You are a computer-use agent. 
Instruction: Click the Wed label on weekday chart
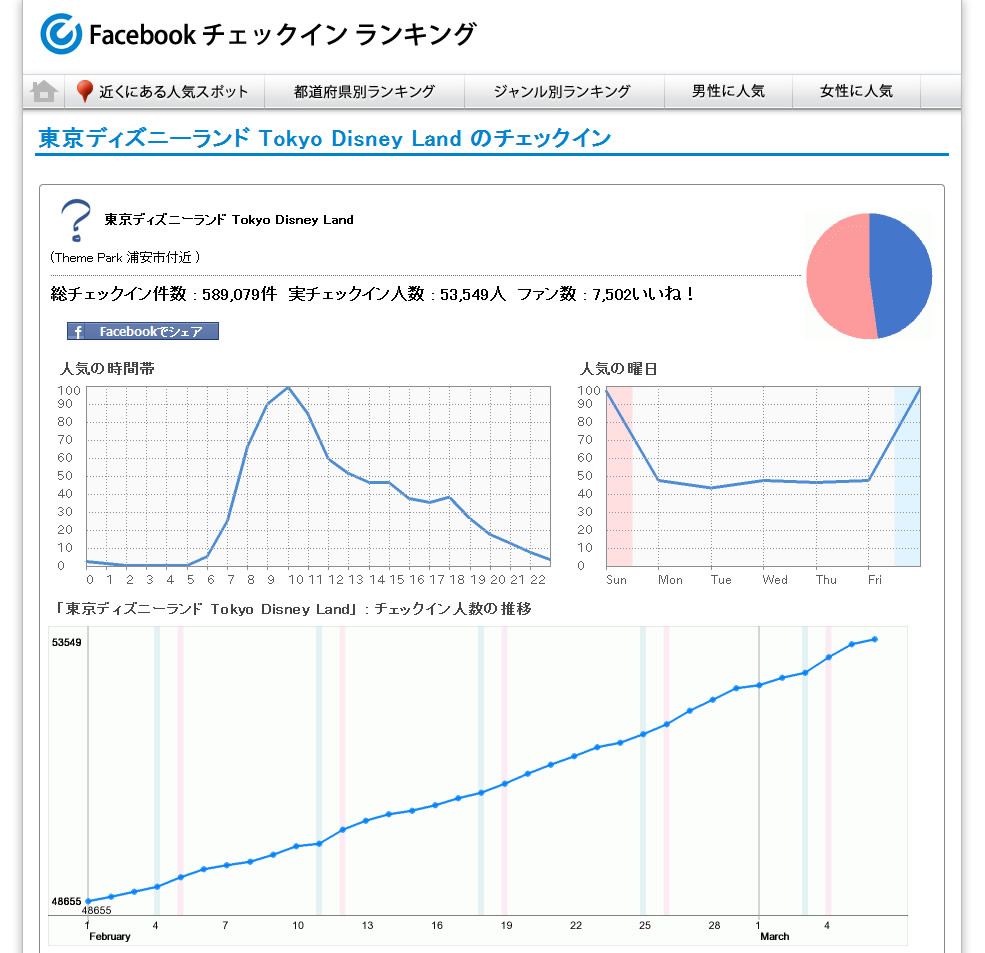(x=775, y=580)
